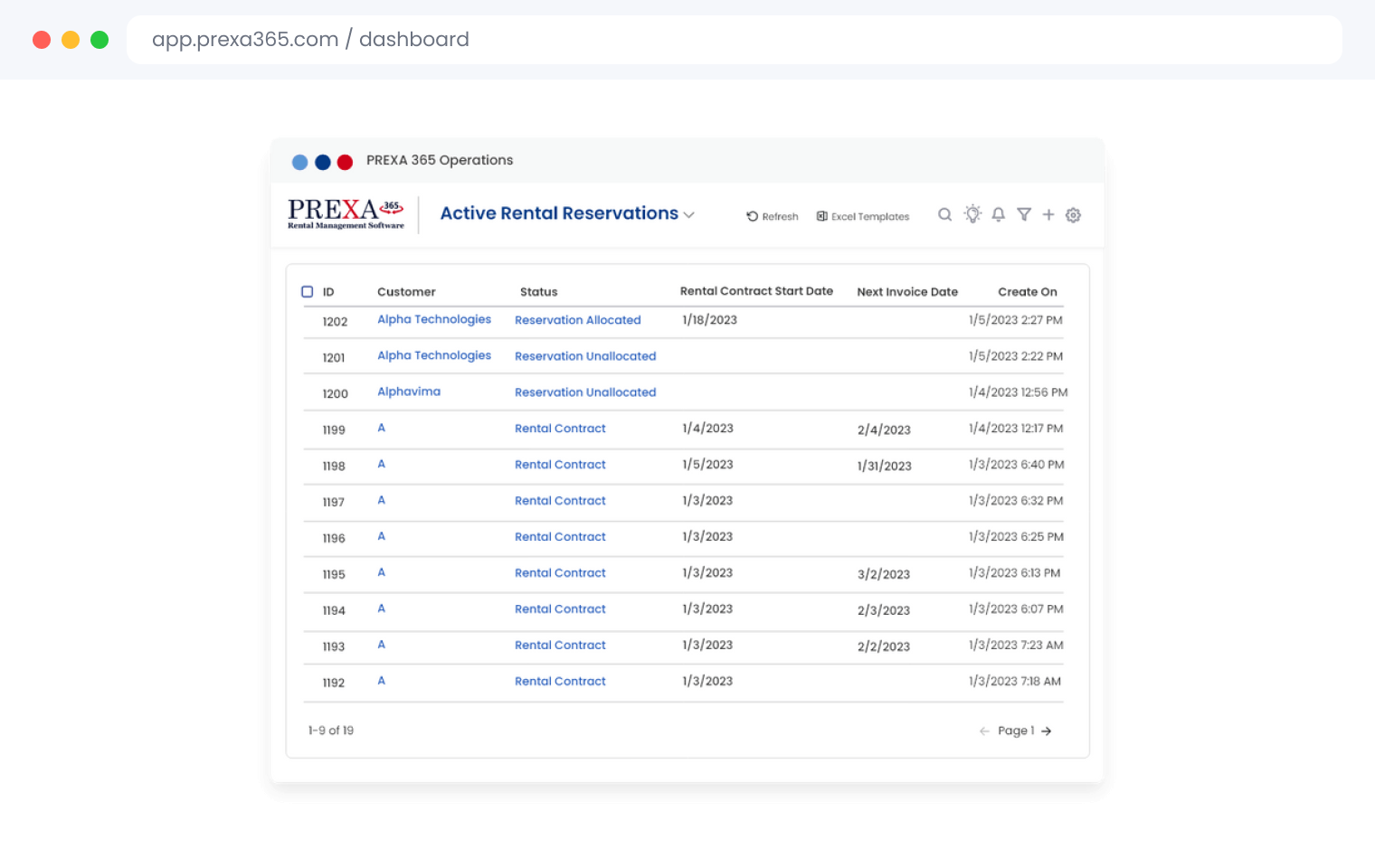Click the PREXA 365 Operations window title

click(440, 160)
